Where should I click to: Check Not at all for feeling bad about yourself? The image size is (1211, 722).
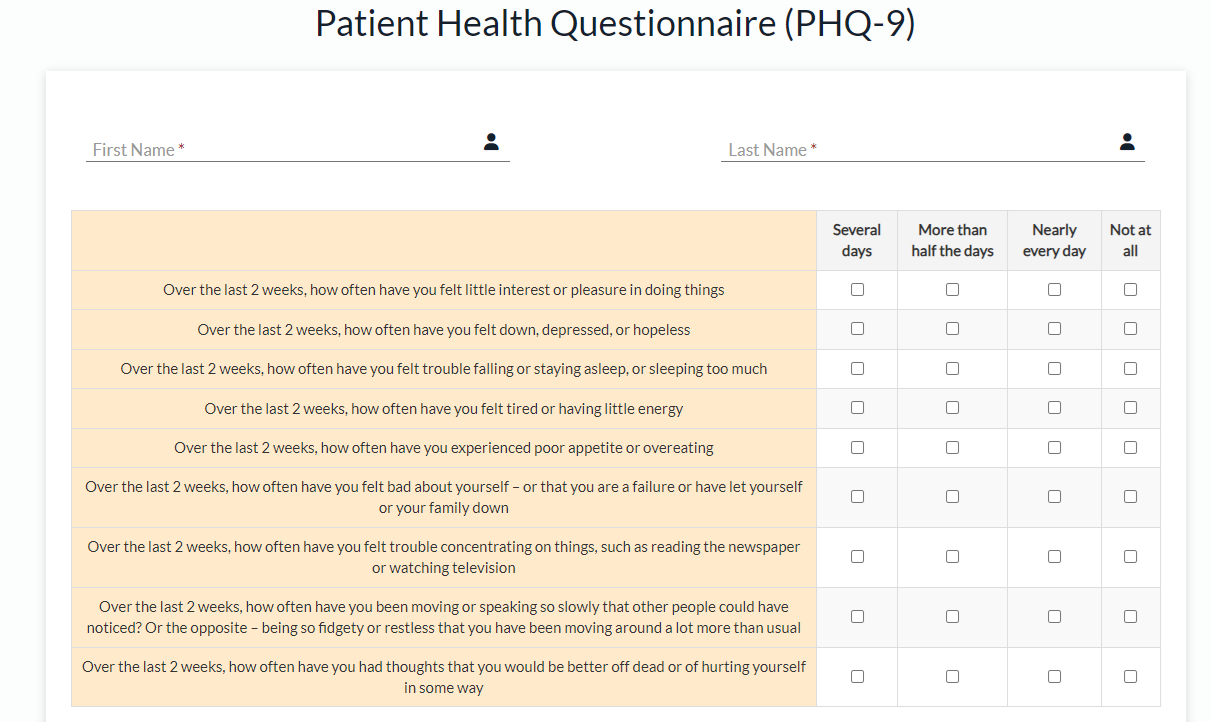point(1130,497)
